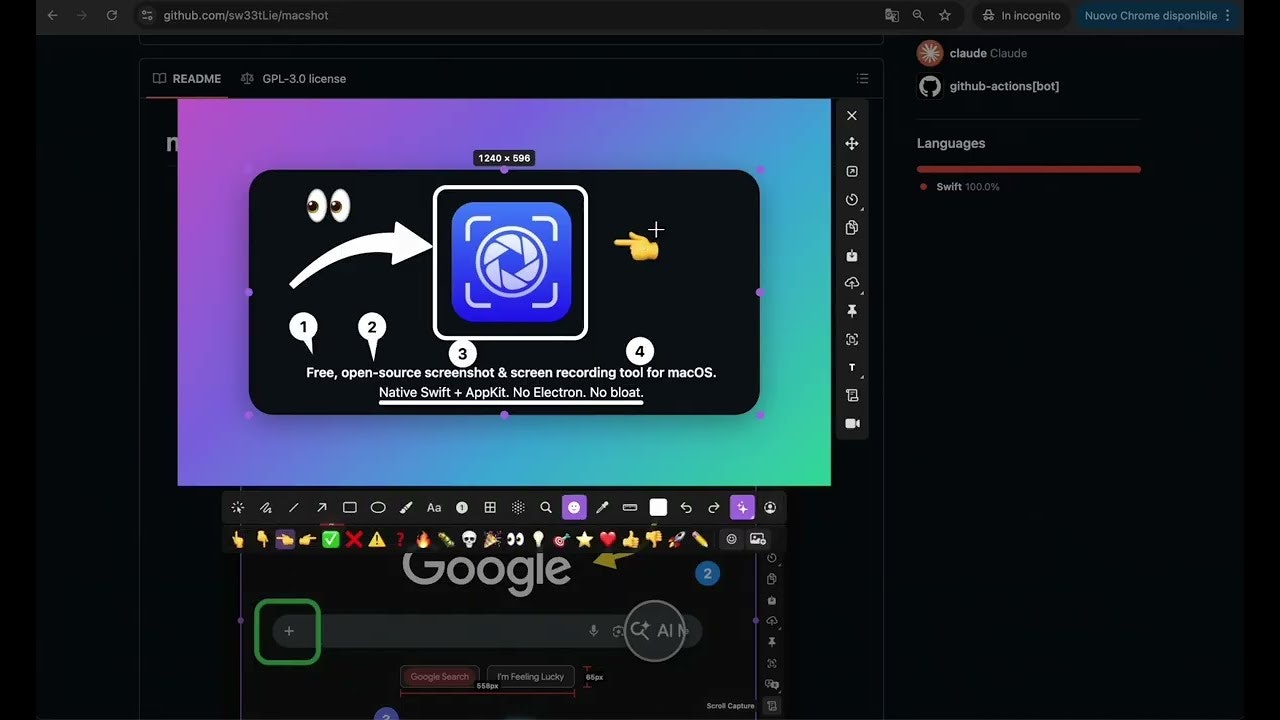Screen dimensions: 1280x720
Task: Pick the skull emoji
Action: point(469,539)
